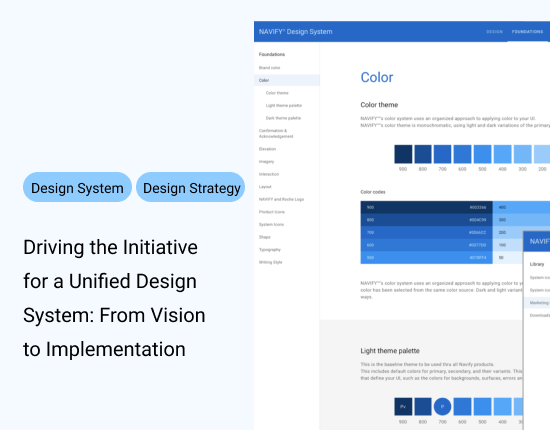Screen dimensions: 550x430
Task: Select the 800 color code row
Action: pyautogui.click(x=427, y=220)
